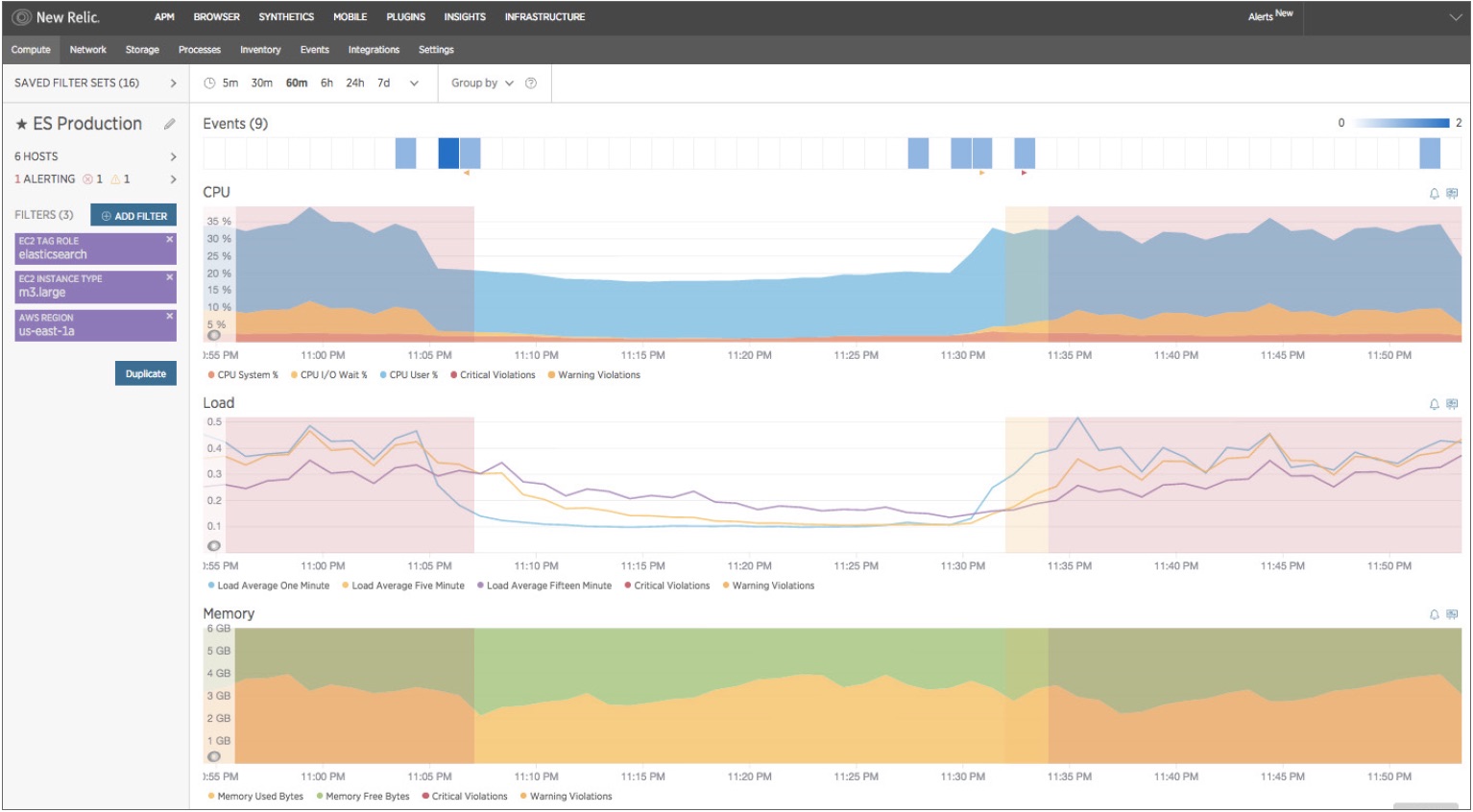
Task: Click the chart options icon next to CPU bell
Action: (1452, 194)
